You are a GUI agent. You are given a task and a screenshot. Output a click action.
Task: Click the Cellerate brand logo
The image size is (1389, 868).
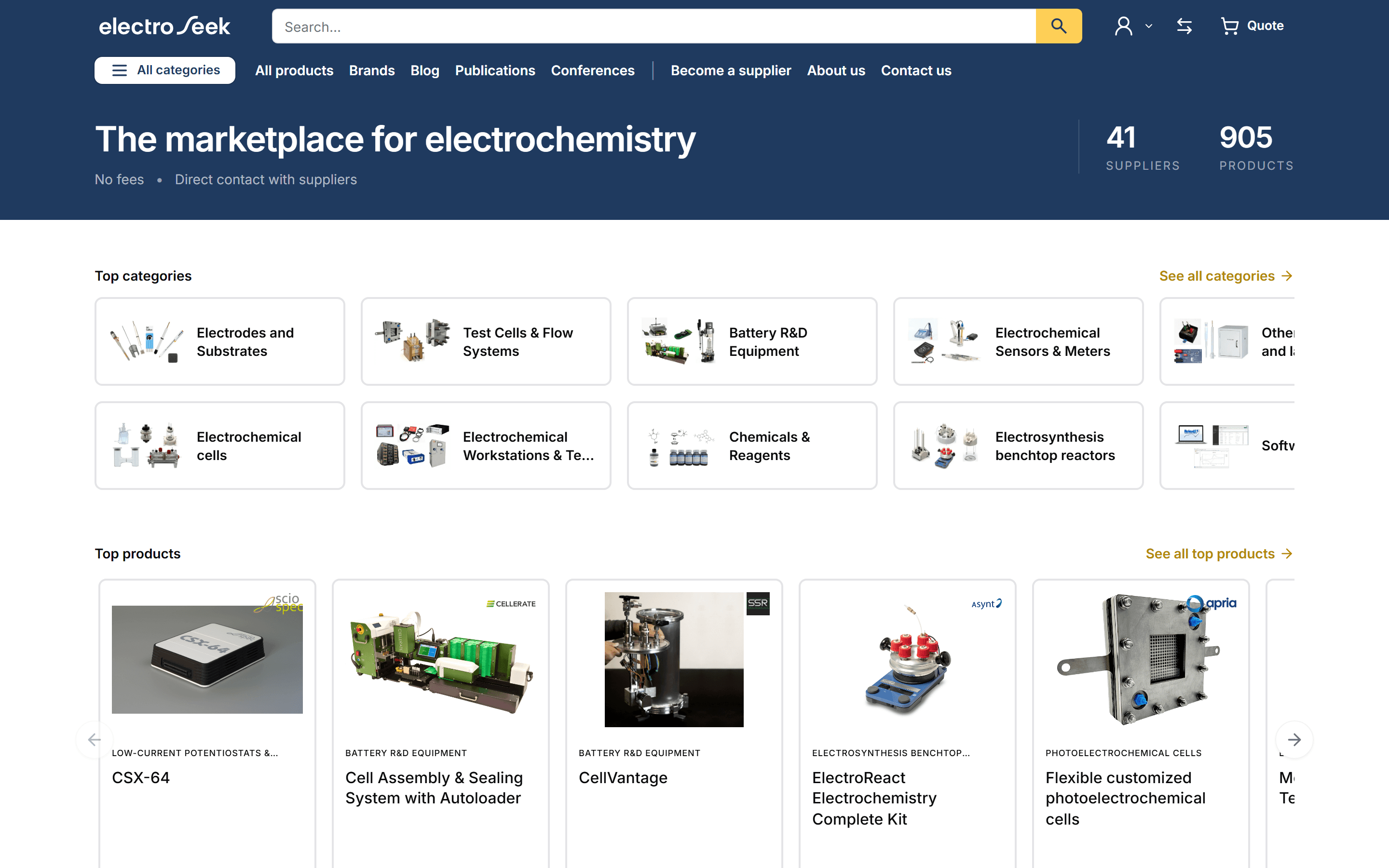point(511,604)
